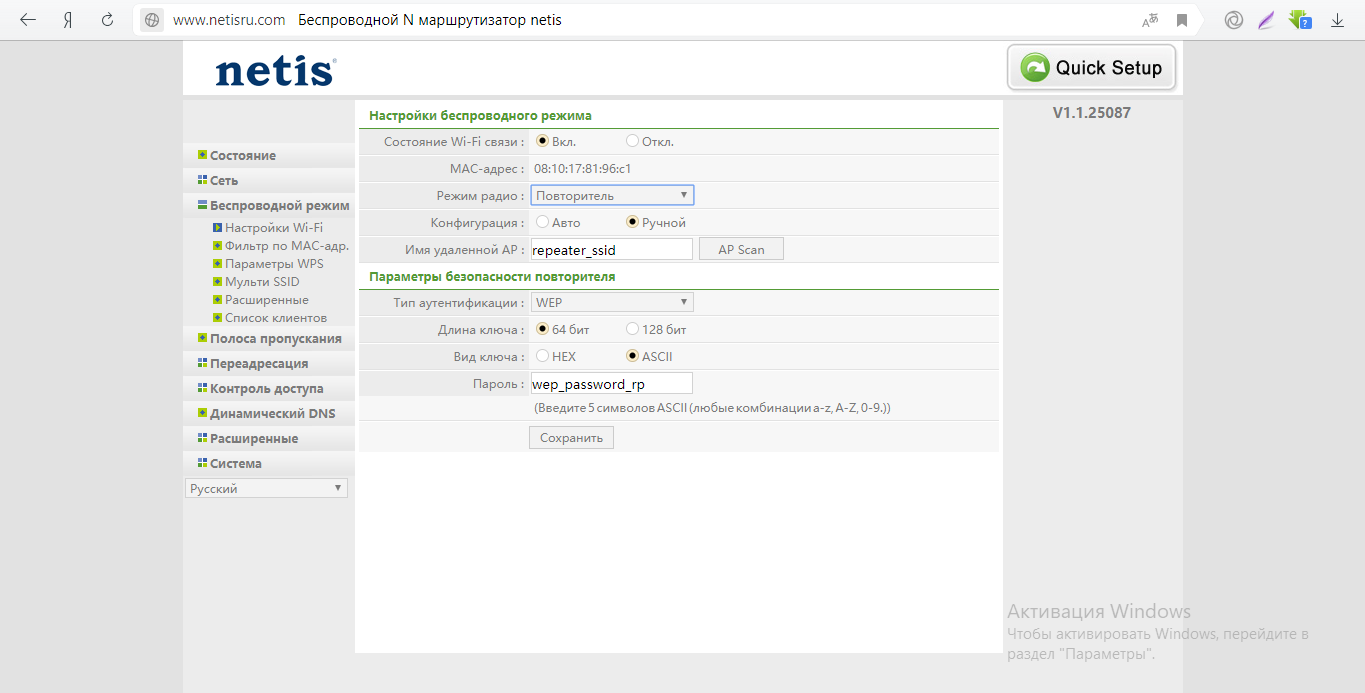Viewport: 1365px width, 693px height.
Task: Open Состояние menu section
Action: [243, 155]
